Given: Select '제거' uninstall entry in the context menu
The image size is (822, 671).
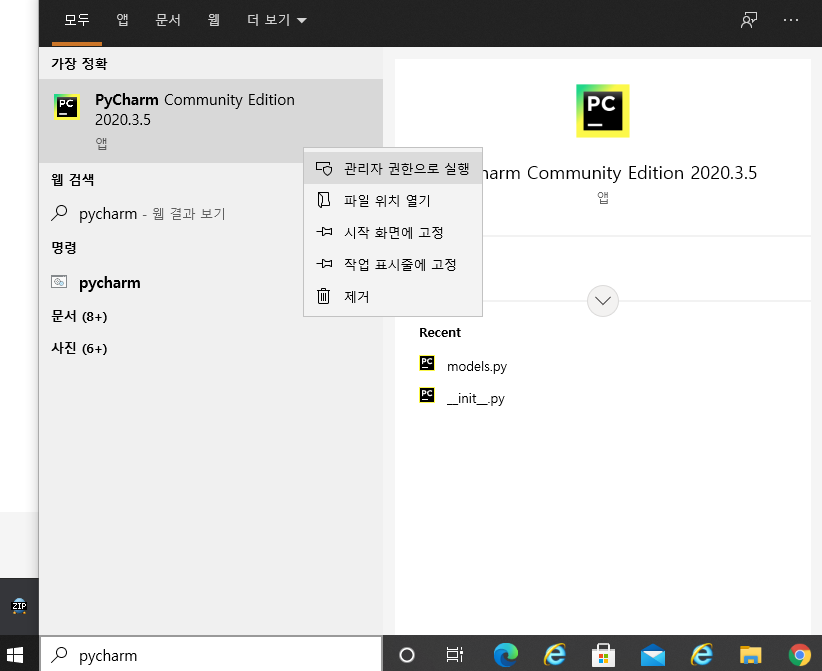Looking at the screenshot, I should [393, 297].
